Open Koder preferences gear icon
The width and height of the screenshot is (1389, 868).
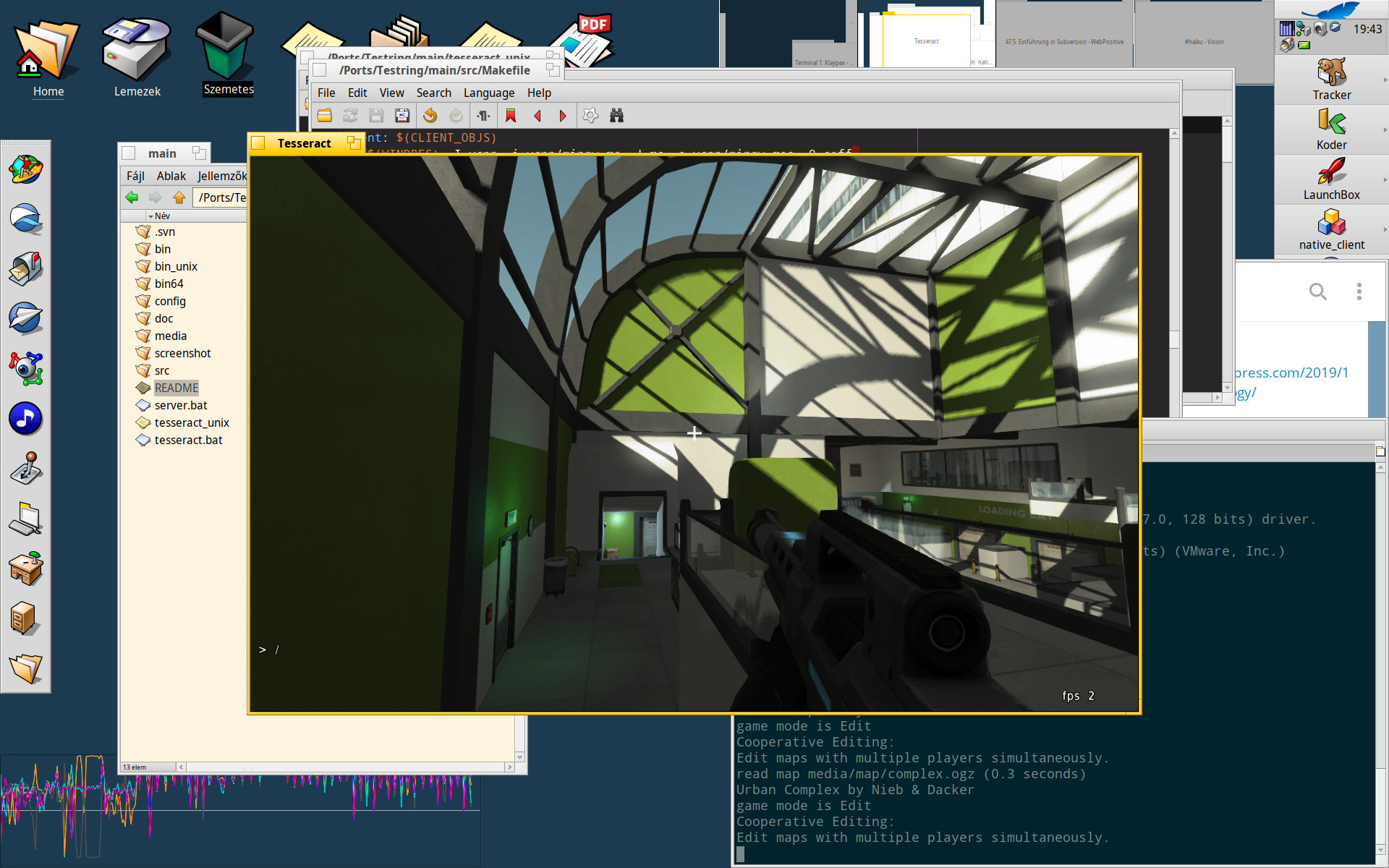click(x=590, y=116)
